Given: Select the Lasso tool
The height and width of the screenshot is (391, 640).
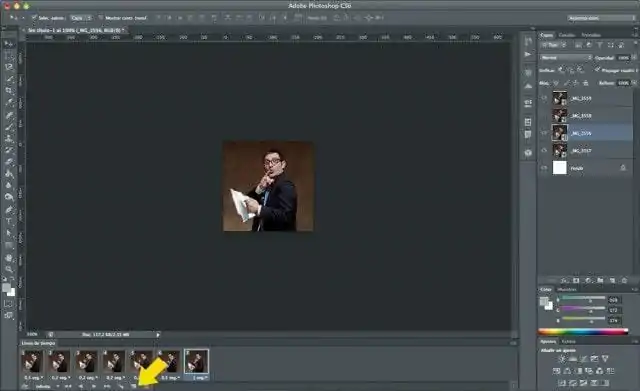Looking at the screenshot, I should coord(9,67).
